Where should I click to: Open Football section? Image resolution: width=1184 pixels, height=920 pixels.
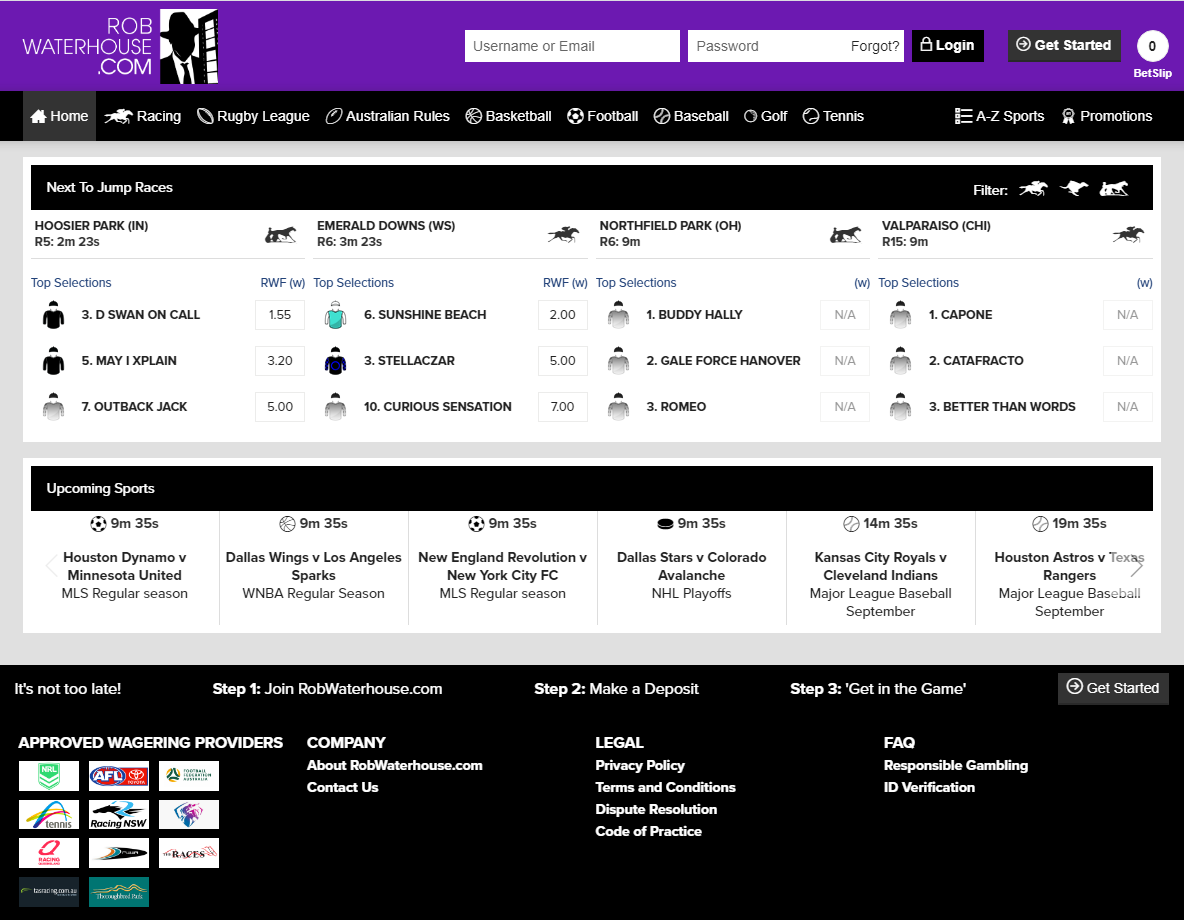603,116
